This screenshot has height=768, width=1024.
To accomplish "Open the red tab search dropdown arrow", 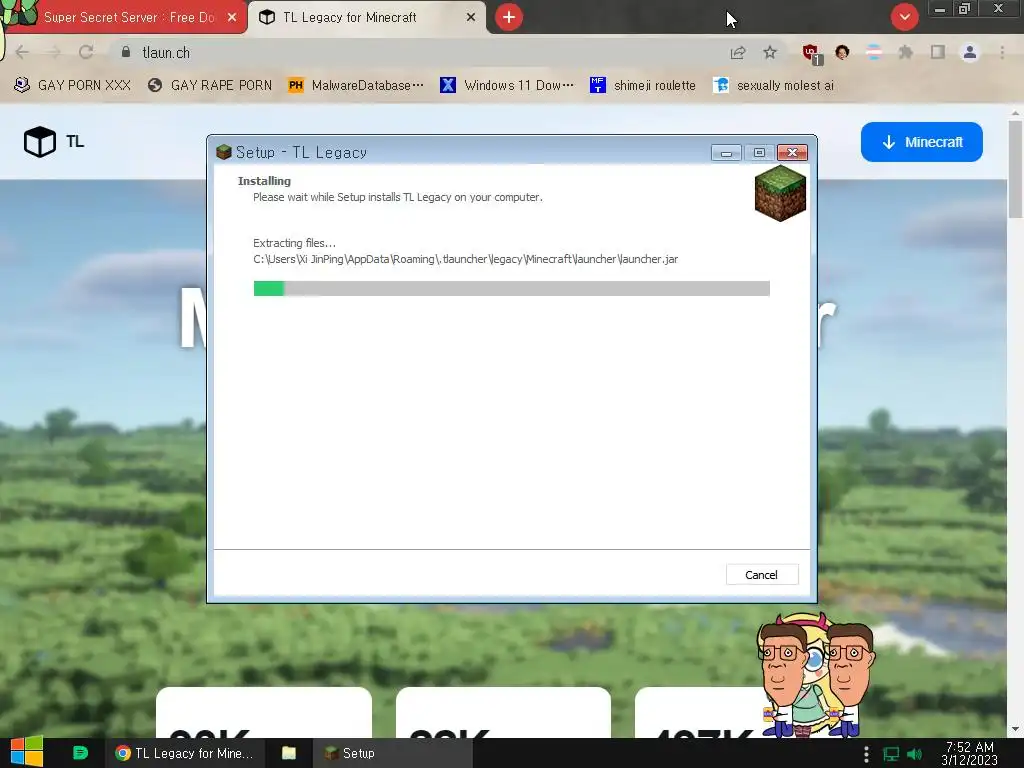I will 904,17.
